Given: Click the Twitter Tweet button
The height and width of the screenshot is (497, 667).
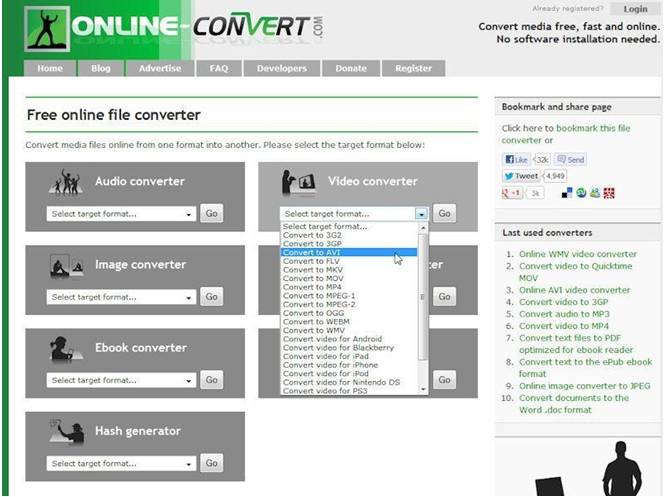Looking at the screenshot, I should [521, 176].
